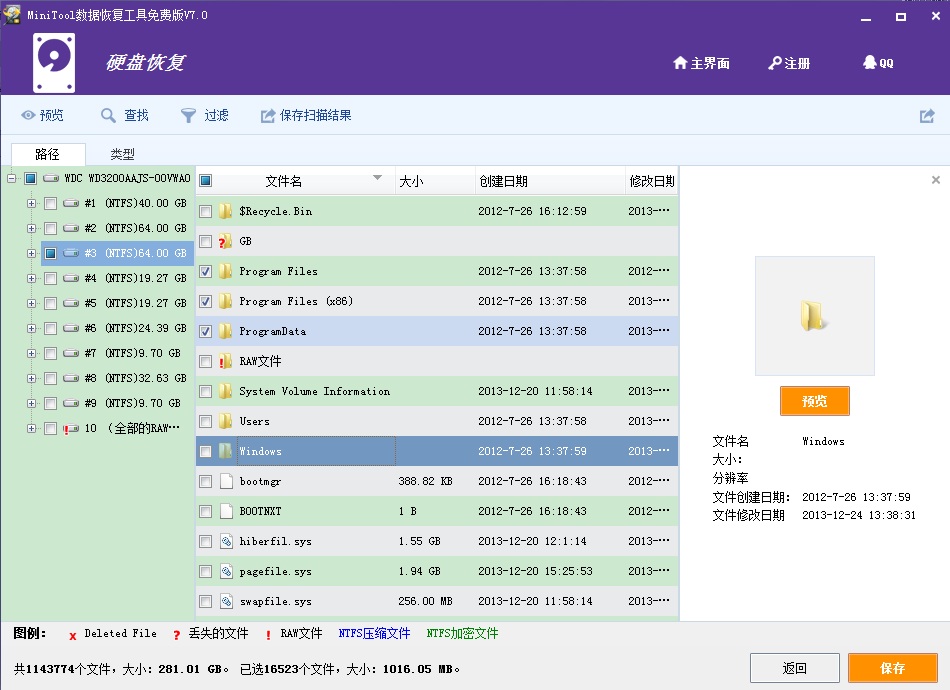Click the hard disk recovery logo icon
Viewport: 950px width, 690px height.
54,63
